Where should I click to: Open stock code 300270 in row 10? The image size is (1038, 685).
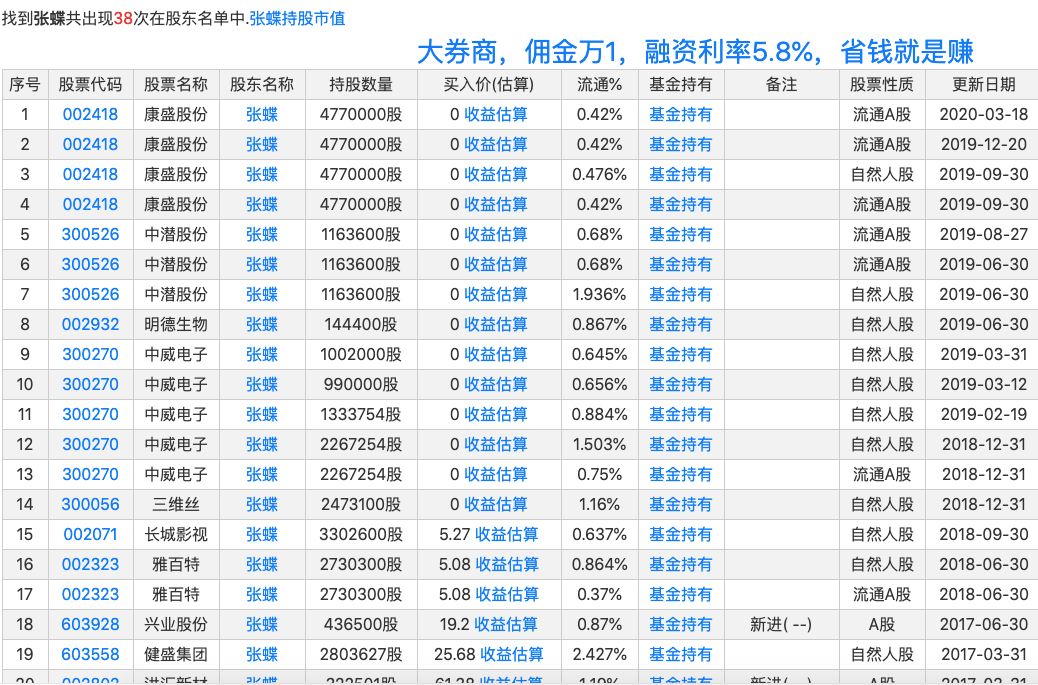coord(90,385)
